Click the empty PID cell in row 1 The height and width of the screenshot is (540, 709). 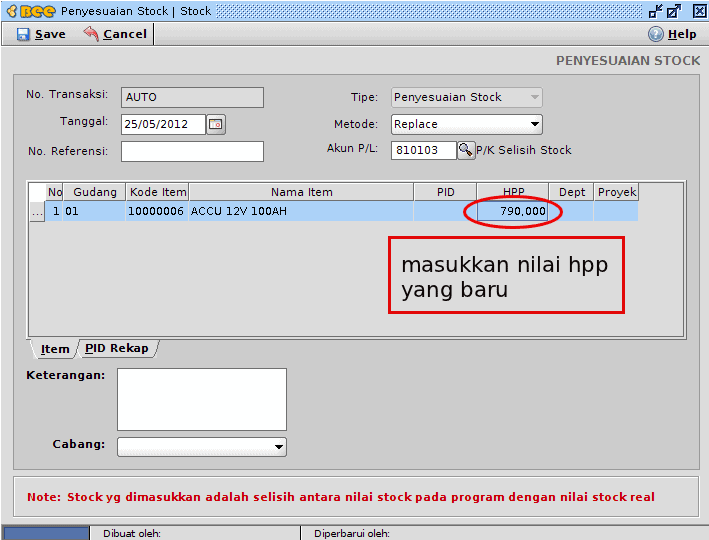click(x=445, y=212)
